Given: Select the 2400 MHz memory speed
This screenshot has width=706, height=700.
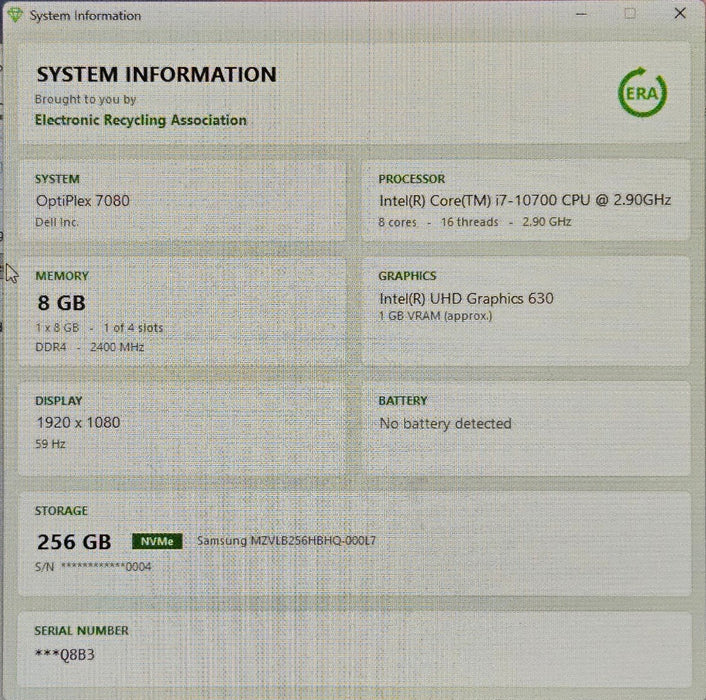Looking at the screenshot, I should coord(117,347).
